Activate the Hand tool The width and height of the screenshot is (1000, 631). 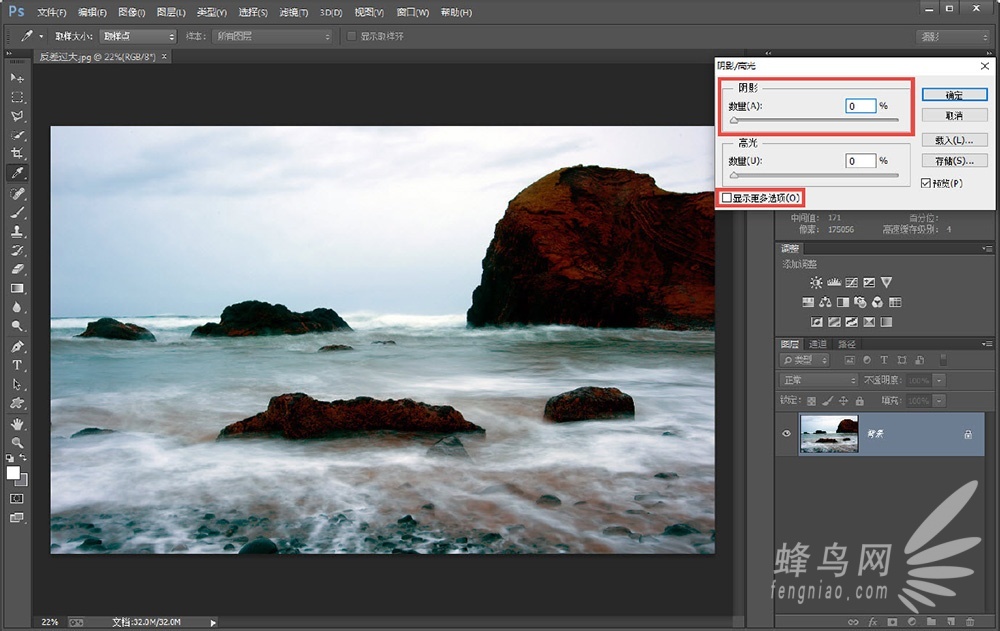pos(17,423)
